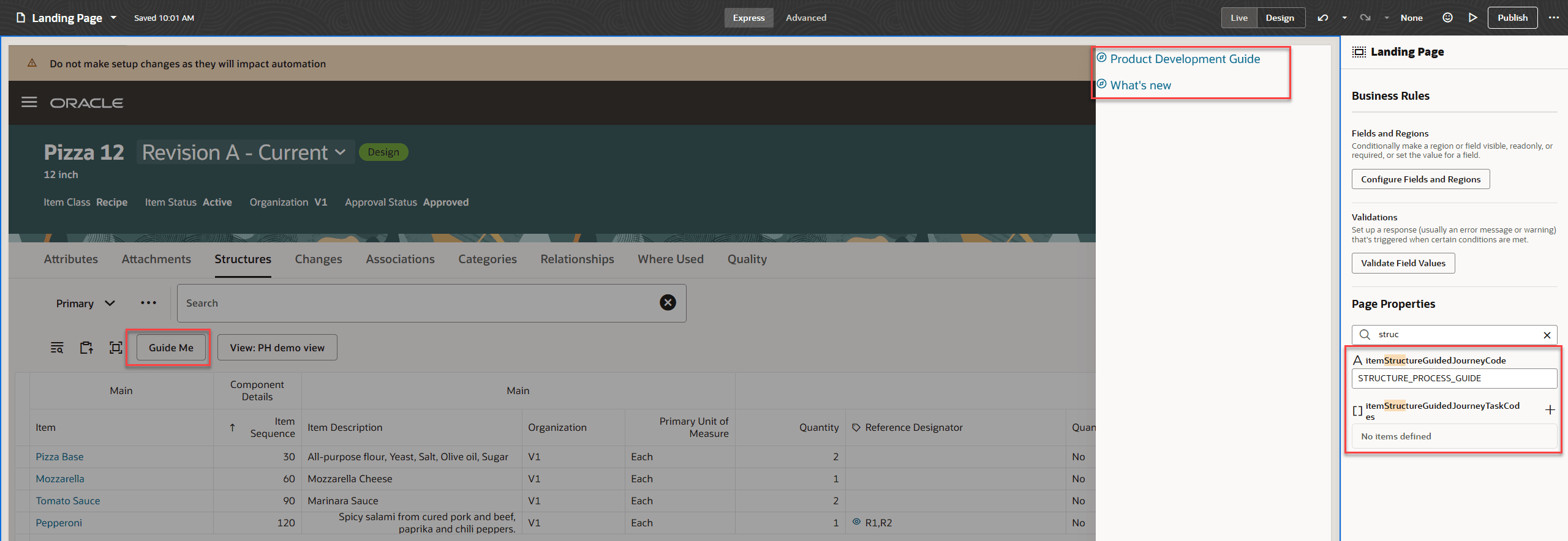The height and width of the screenshot is (541, 1568).
Task: Click the Page Properties search field
Action: tap(1454, 335)
